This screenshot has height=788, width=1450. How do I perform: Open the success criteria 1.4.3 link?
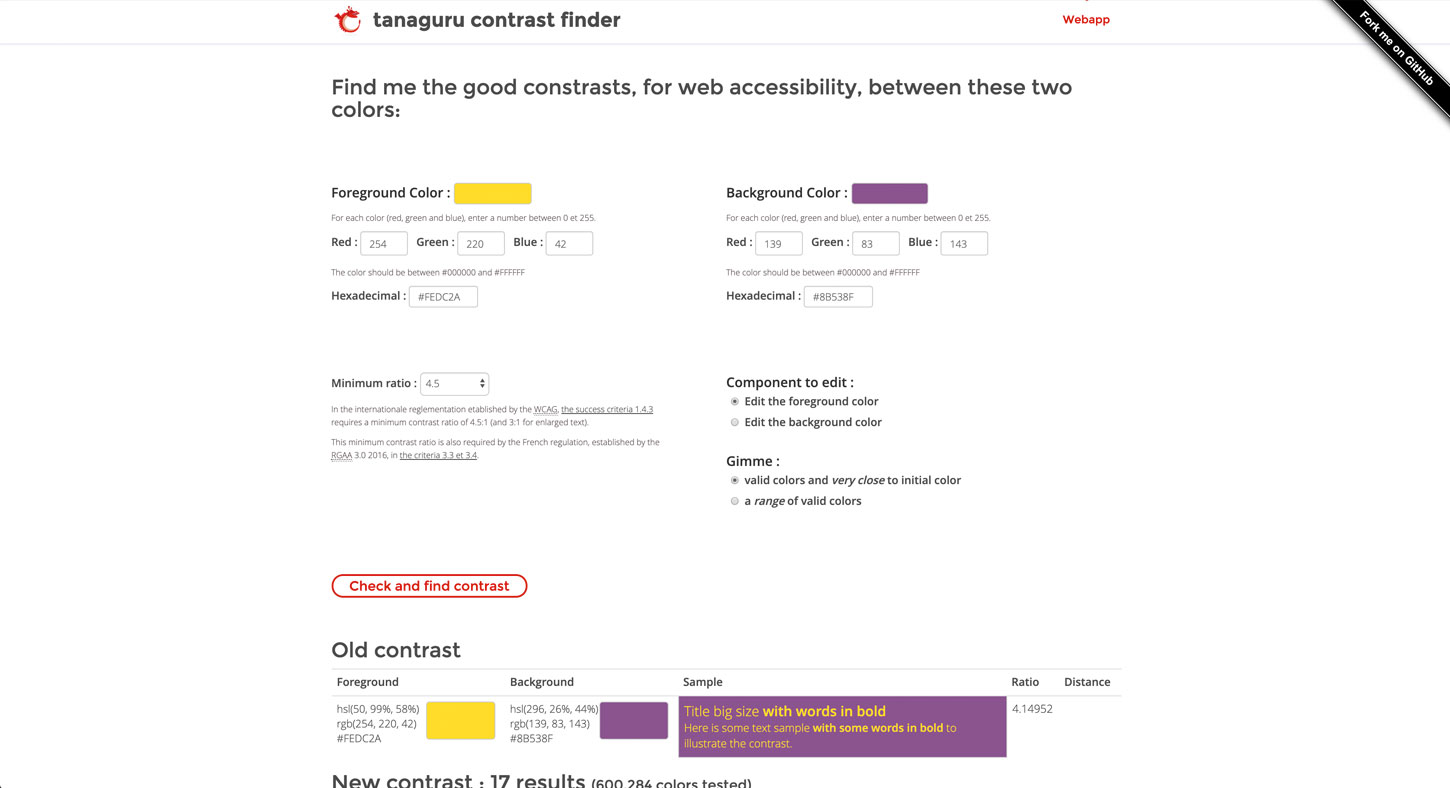pos(607,409)
